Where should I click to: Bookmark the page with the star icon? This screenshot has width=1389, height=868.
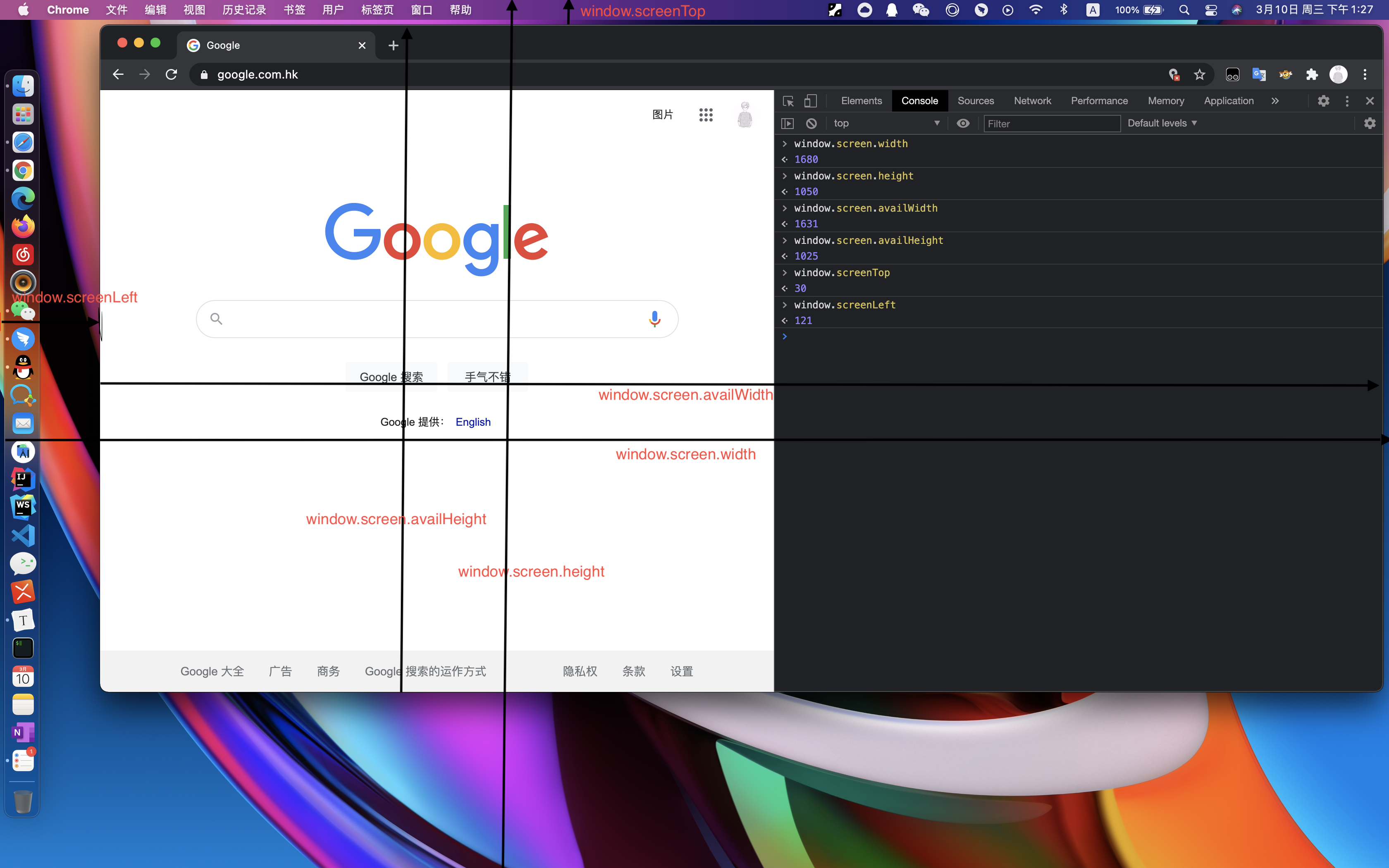pyautogui.click(x=1200, y=75)
